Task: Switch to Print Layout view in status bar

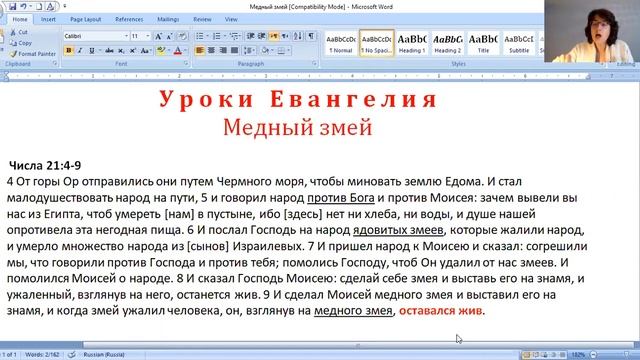Action: point(527,355)
